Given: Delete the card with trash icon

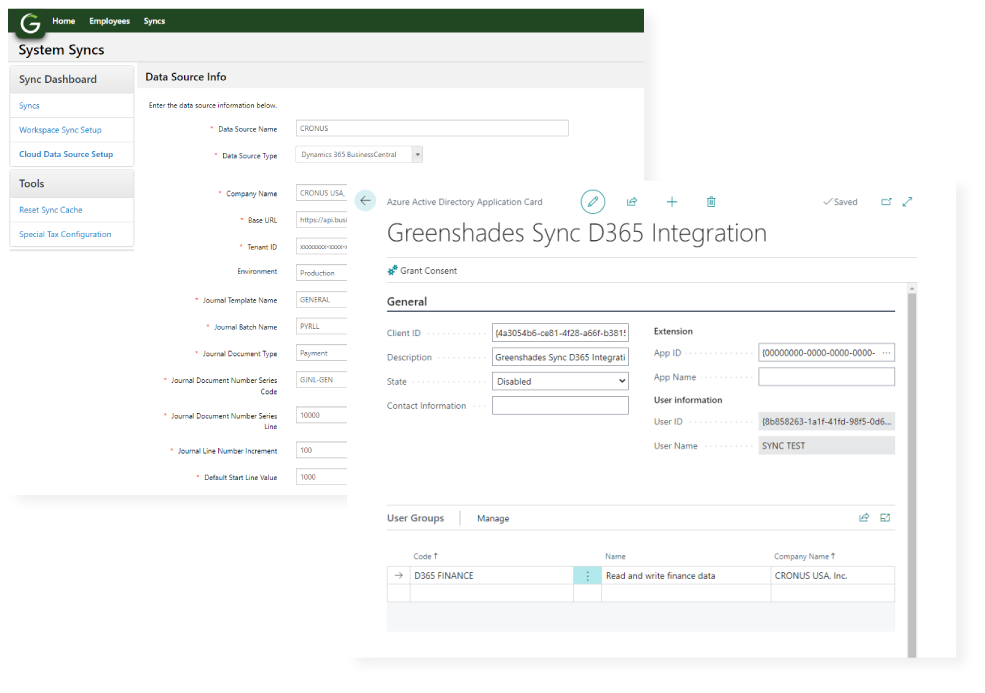Looking at the screenshot, I should pos(710,202).
